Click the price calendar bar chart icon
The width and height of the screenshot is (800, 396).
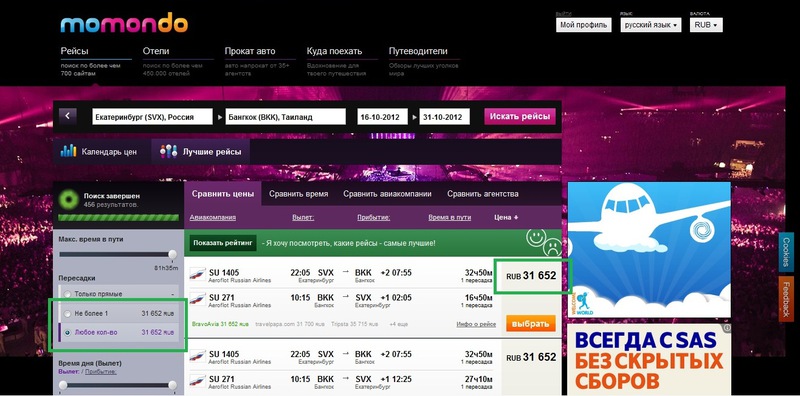(68, 151)
